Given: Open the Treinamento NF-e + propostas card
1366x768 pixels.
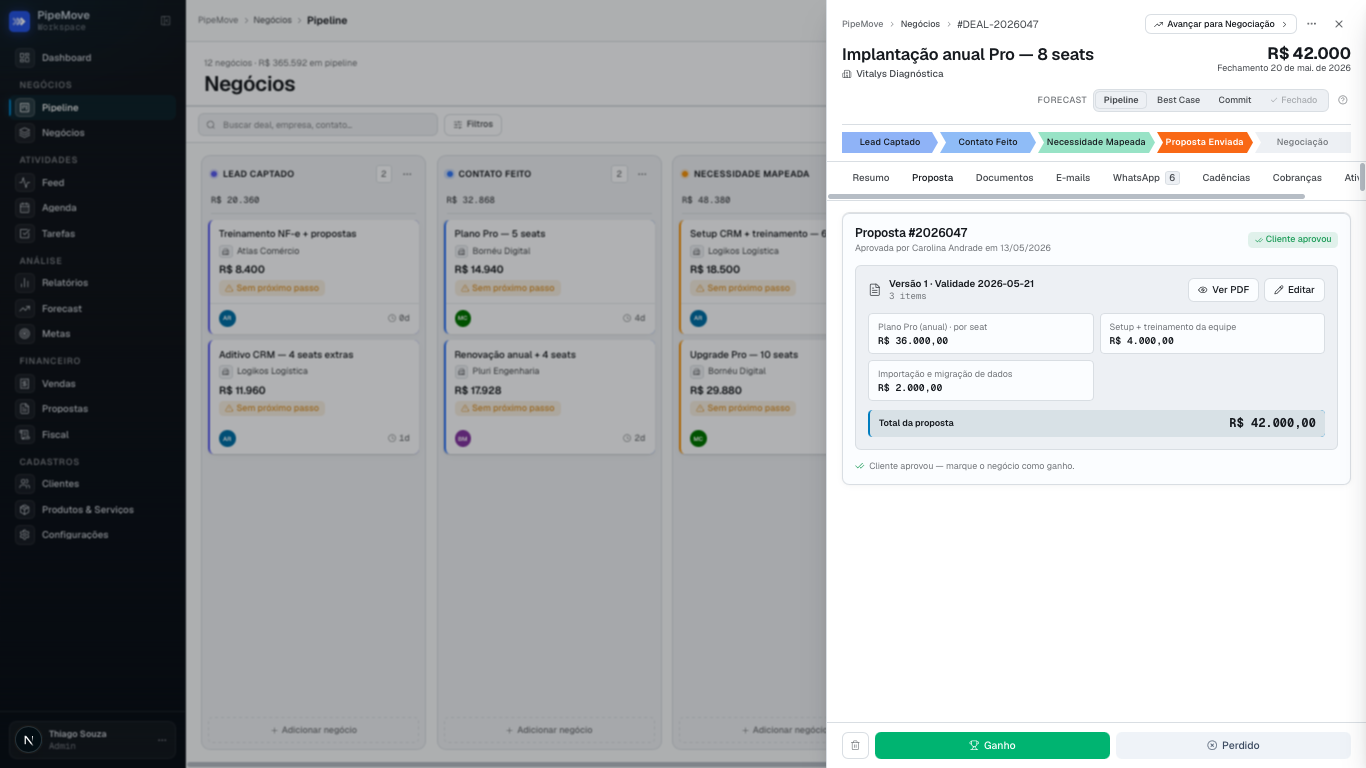Looking at the screenshot, I should [314, 276].
